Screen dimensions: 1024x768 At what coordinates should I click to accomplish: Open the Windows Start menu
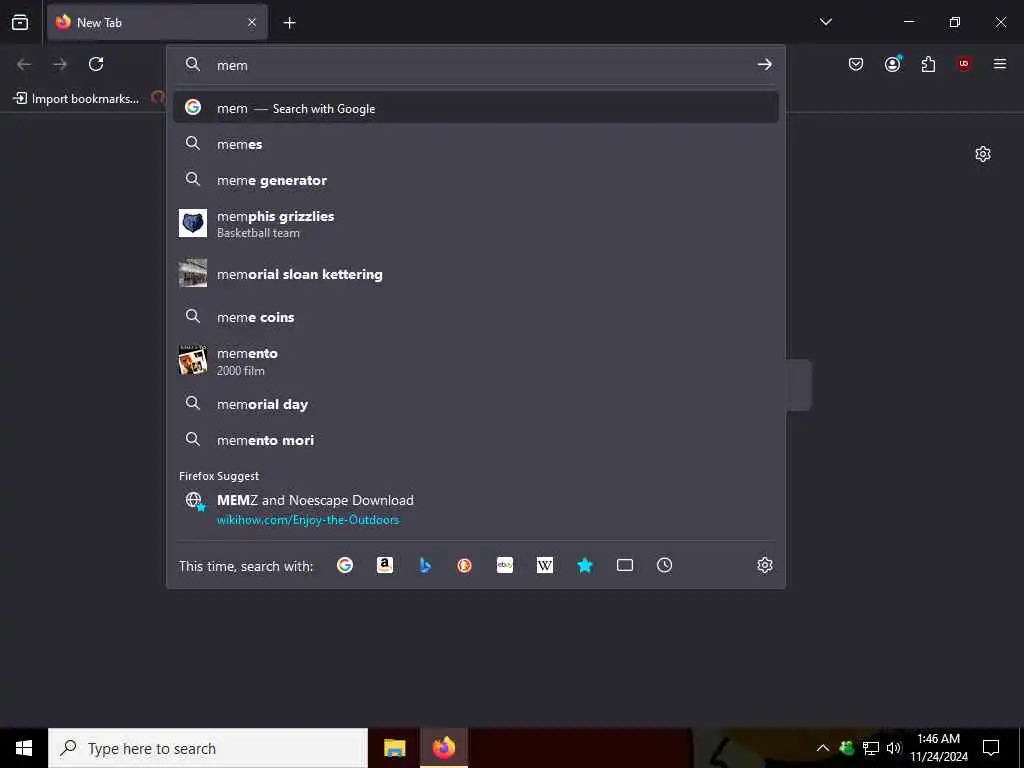[24, 748]
